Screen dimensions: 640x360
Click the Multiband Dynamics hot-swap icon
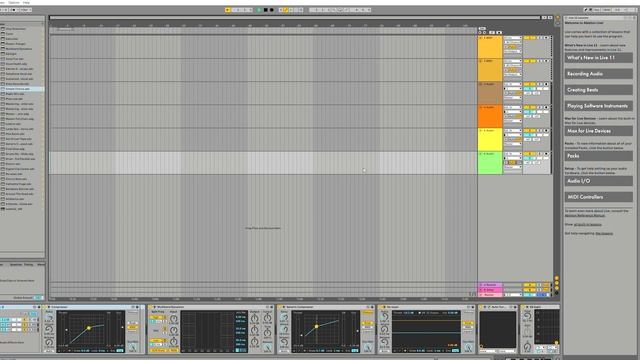click(x=267, y=307)
